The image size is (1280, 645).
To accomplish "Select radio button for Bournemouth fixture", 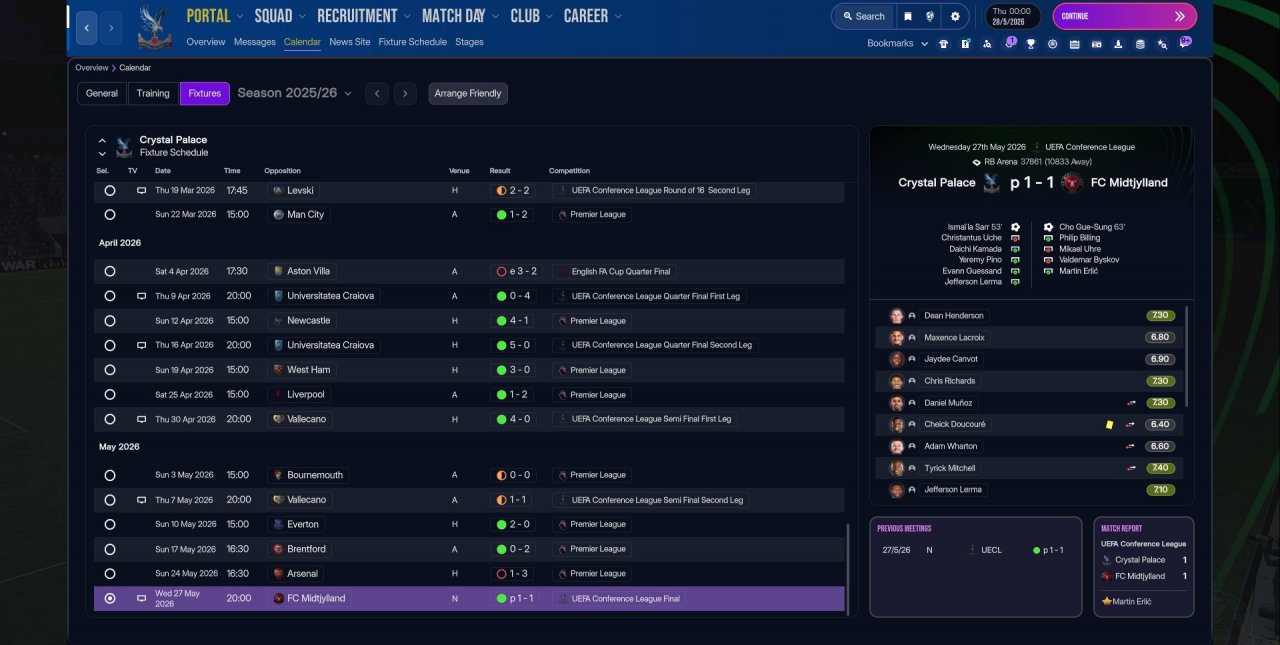I will click(109, 475).
